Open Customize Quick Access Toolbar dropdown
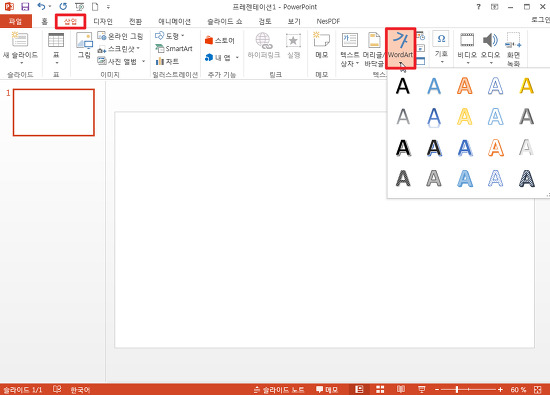This screenshot has width=550, height=395. click(108, 7)
